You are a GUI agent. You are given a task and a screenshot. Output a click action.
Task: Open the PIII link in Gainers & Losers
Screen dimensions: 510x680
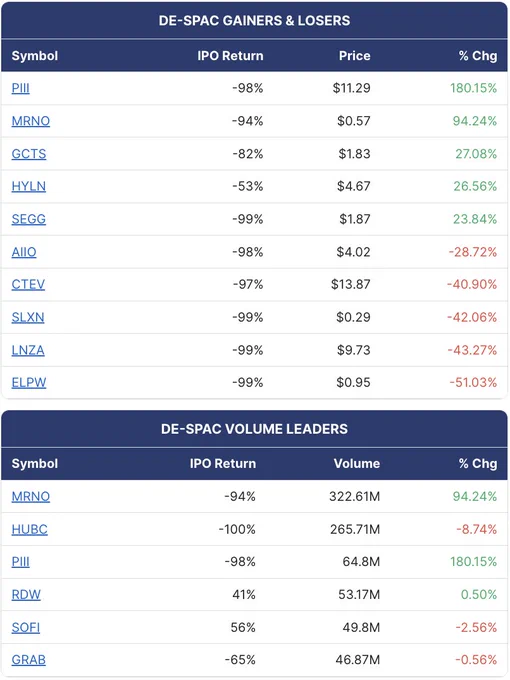tap(20, 88)
